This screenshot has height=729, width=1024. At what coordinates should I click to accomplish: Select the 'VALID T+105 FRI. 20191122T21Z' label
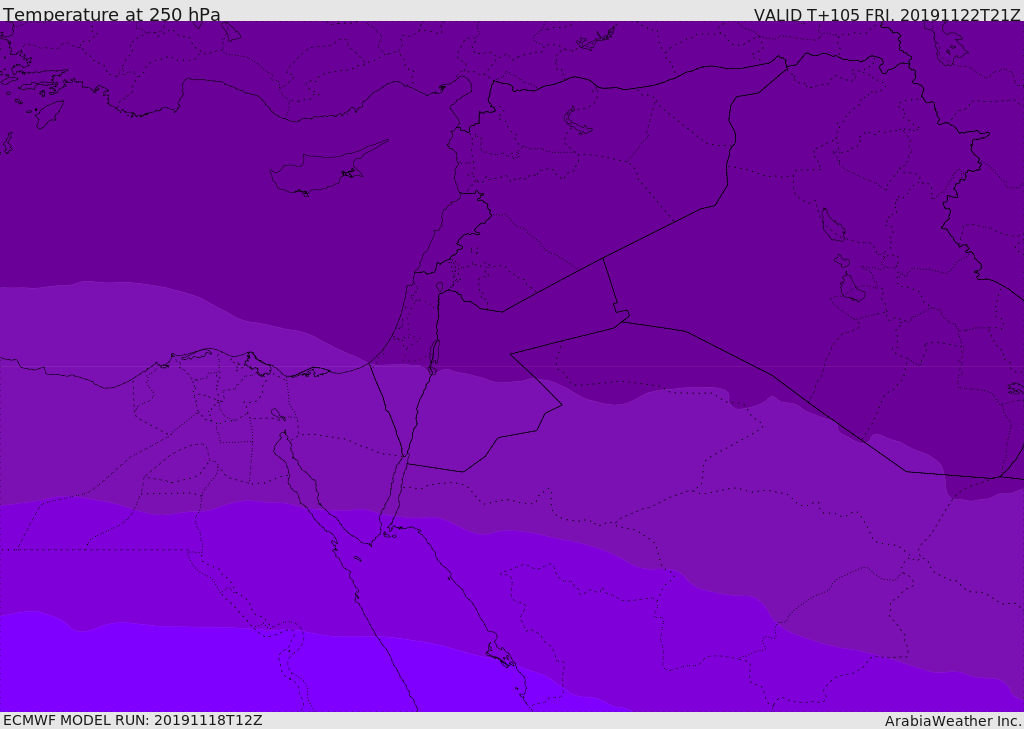(x=887, y=15)
